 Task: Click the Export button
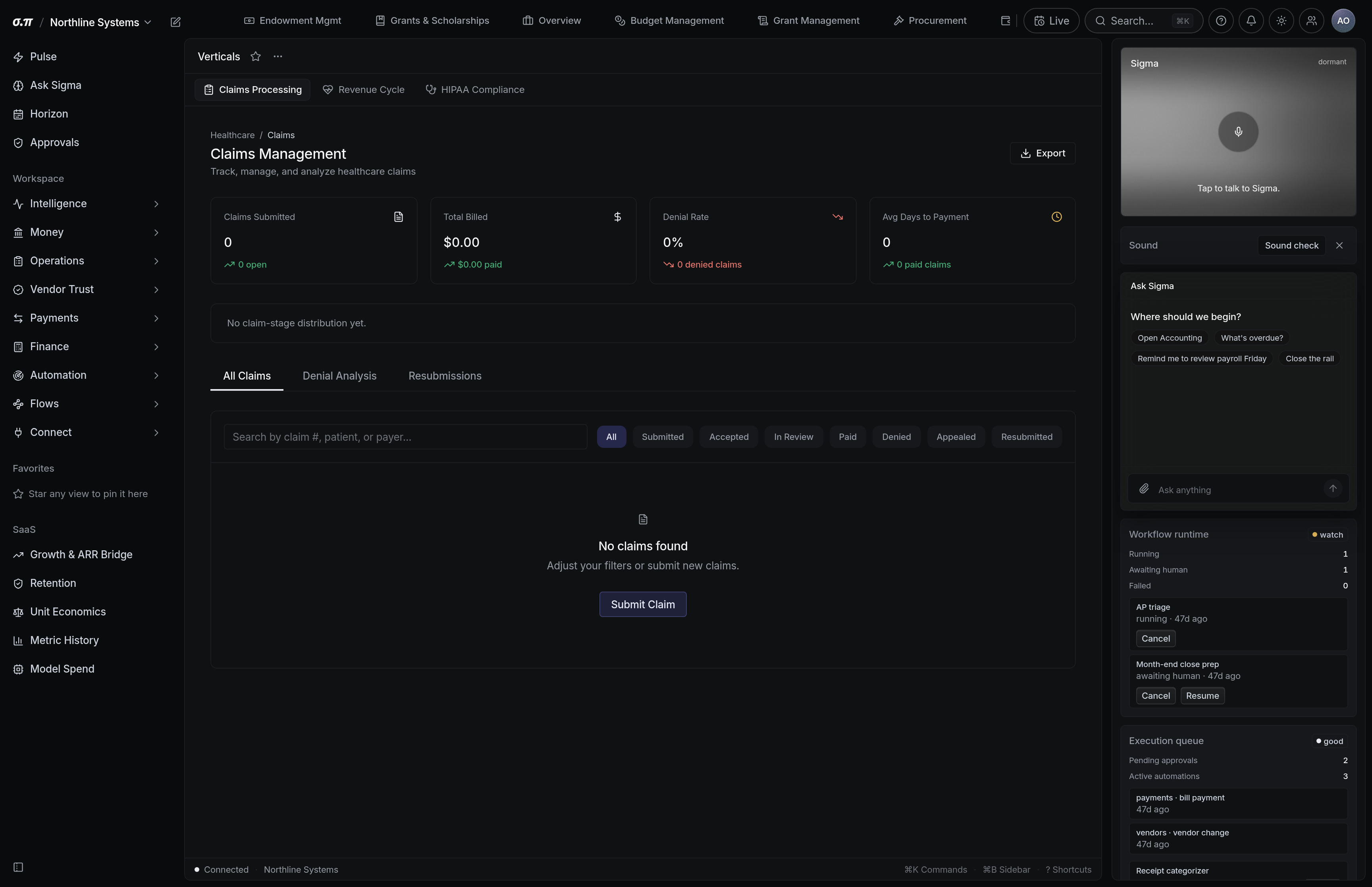coord(1042,153)
